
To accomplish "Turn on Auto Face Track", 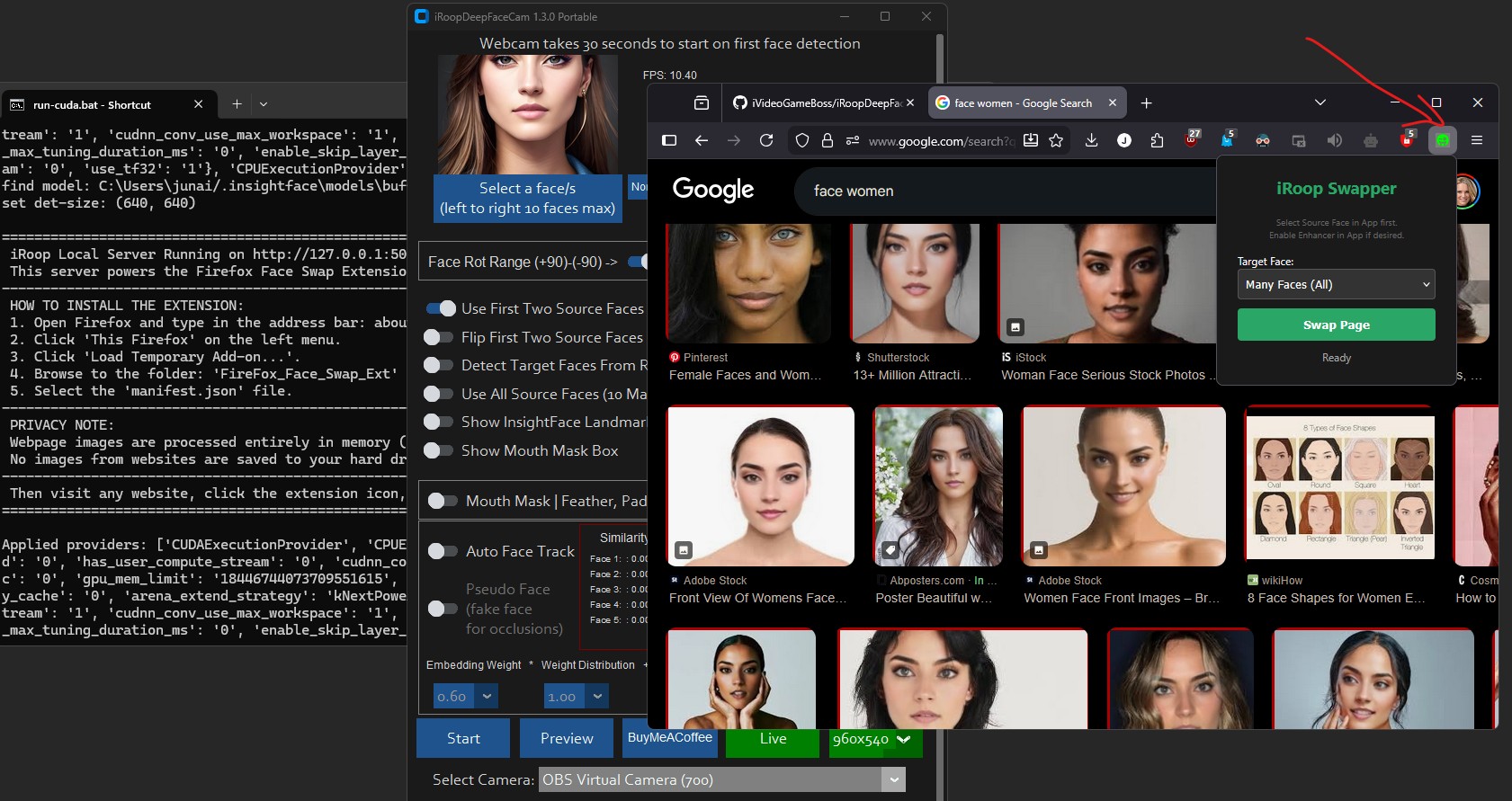I will (x=443, y=551).
